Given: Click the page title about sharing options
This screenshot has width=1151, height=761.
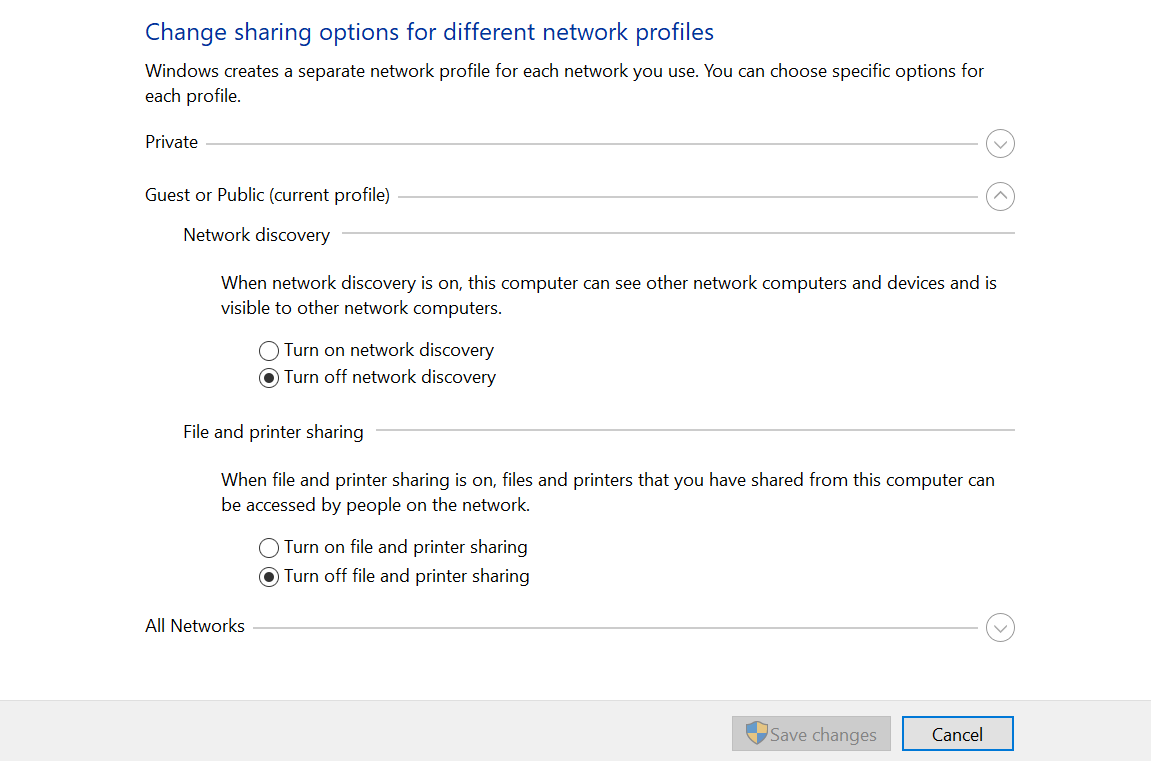Looking at the screenshot, I should pyautogui.click(x=430, y=31).
